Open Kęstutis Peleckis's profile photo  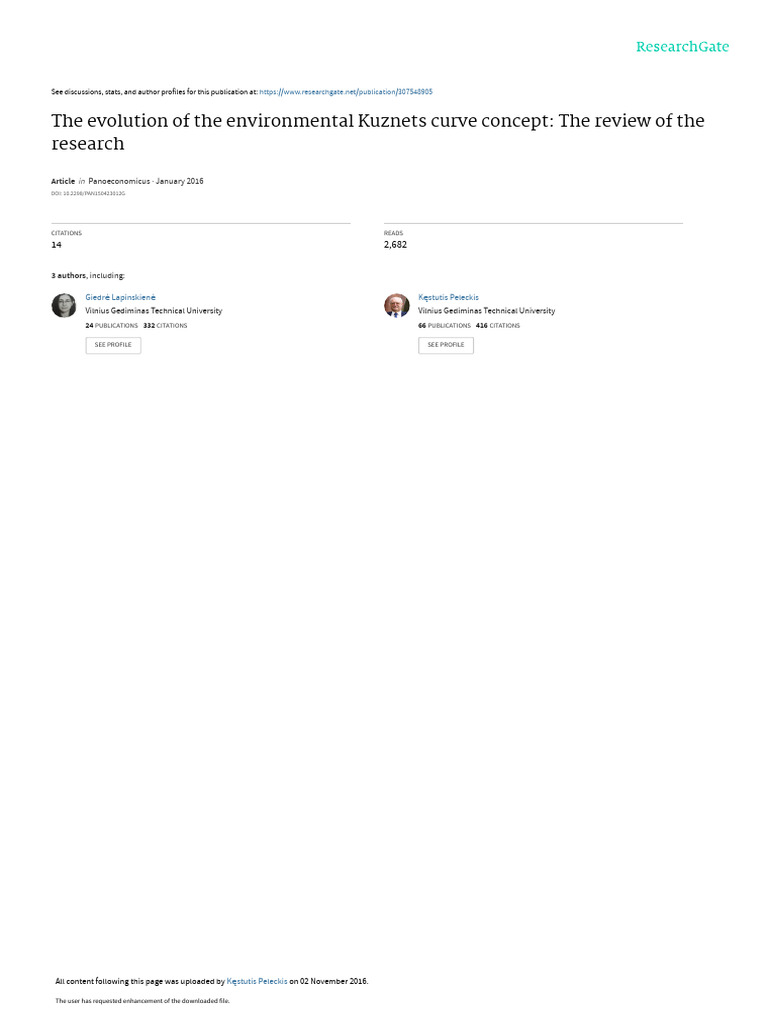click(x=396, y=305)
